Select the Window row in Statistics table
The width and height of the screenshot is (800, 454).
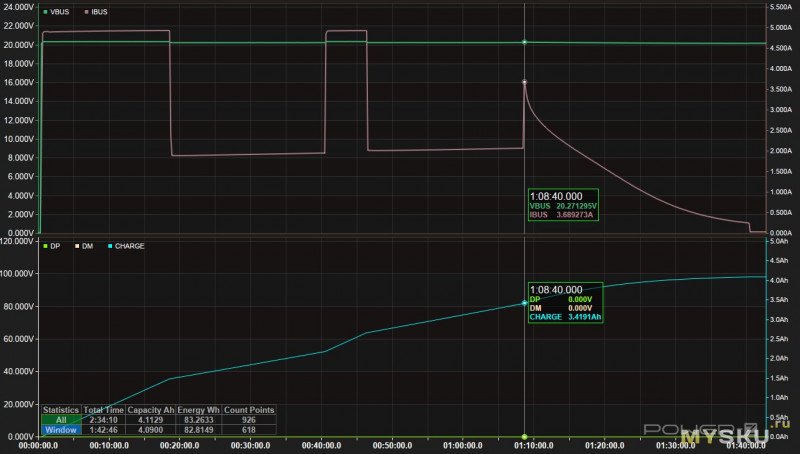pyautogui.click(x=60, y=430)
